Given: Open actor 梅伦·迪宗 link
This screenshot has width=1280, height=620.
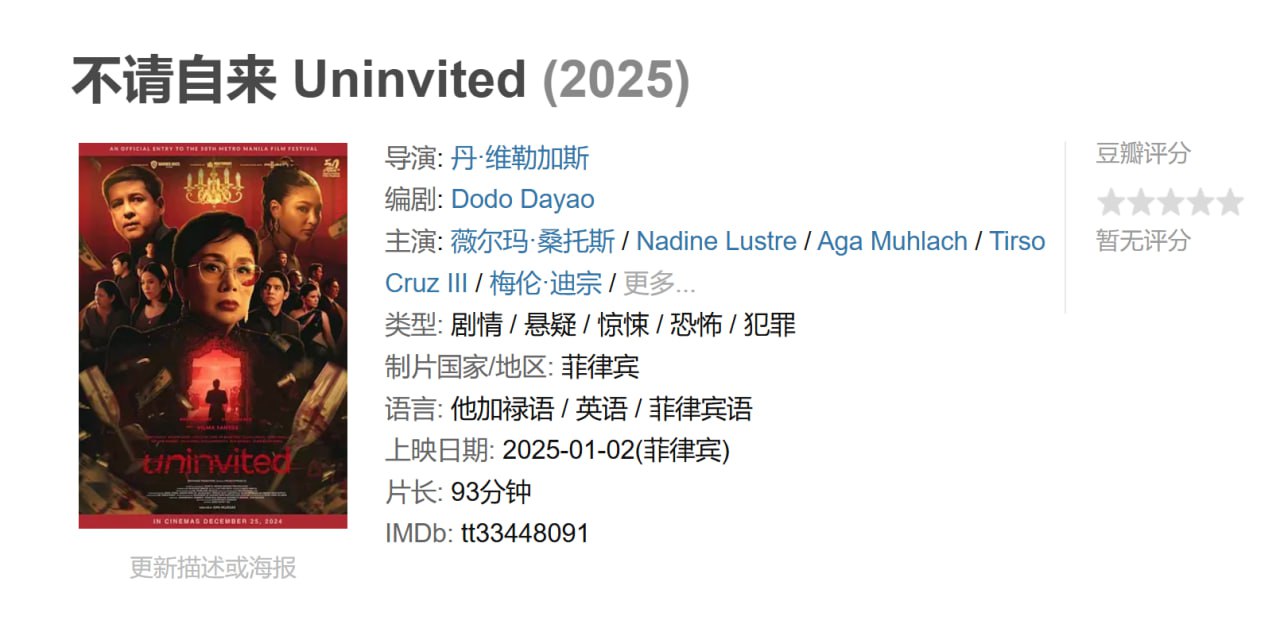Looking at the screenshot, I should 545,283.
